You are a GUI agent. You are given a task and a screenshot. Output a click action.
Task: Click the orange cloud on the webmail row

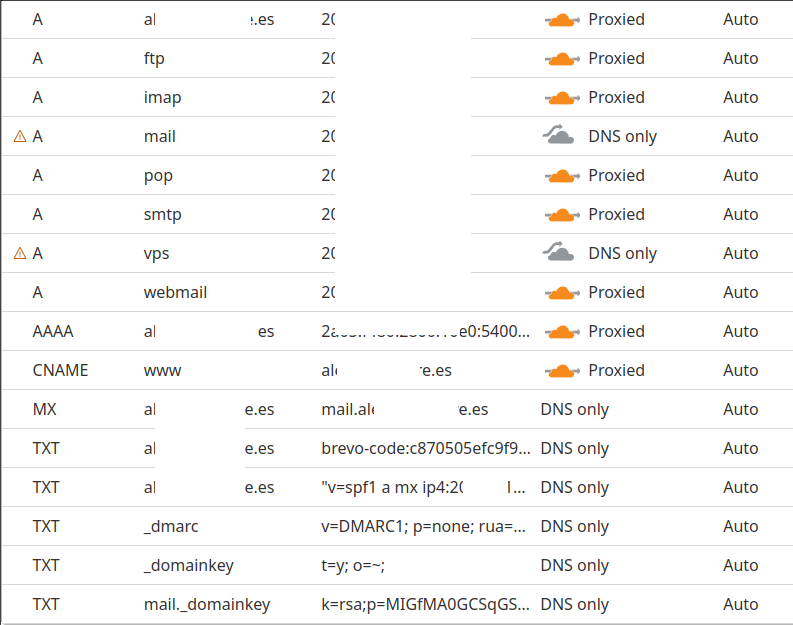562,293
